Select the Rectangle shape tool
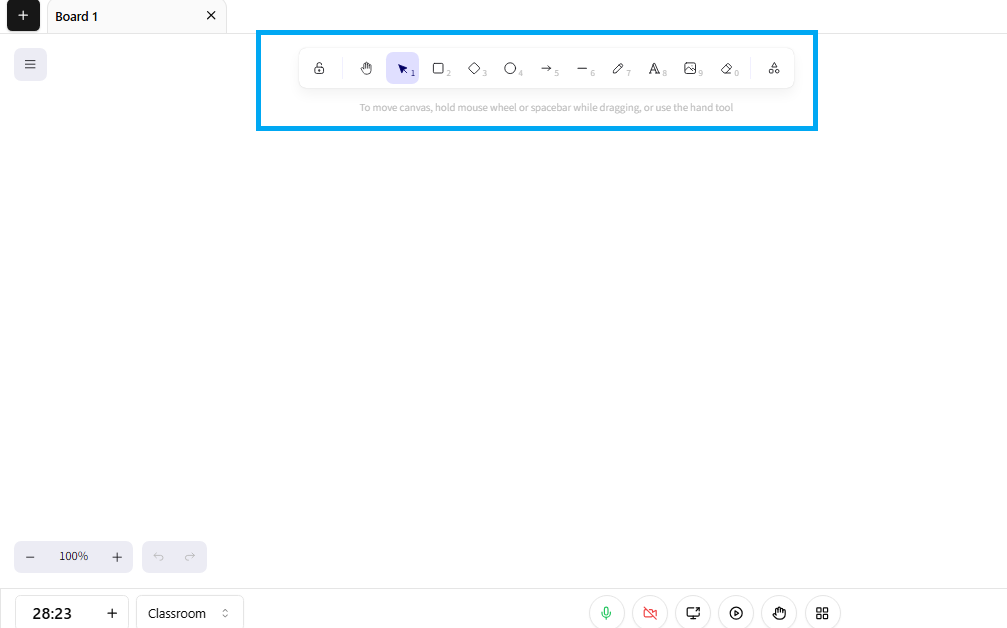 coord(438,68)
